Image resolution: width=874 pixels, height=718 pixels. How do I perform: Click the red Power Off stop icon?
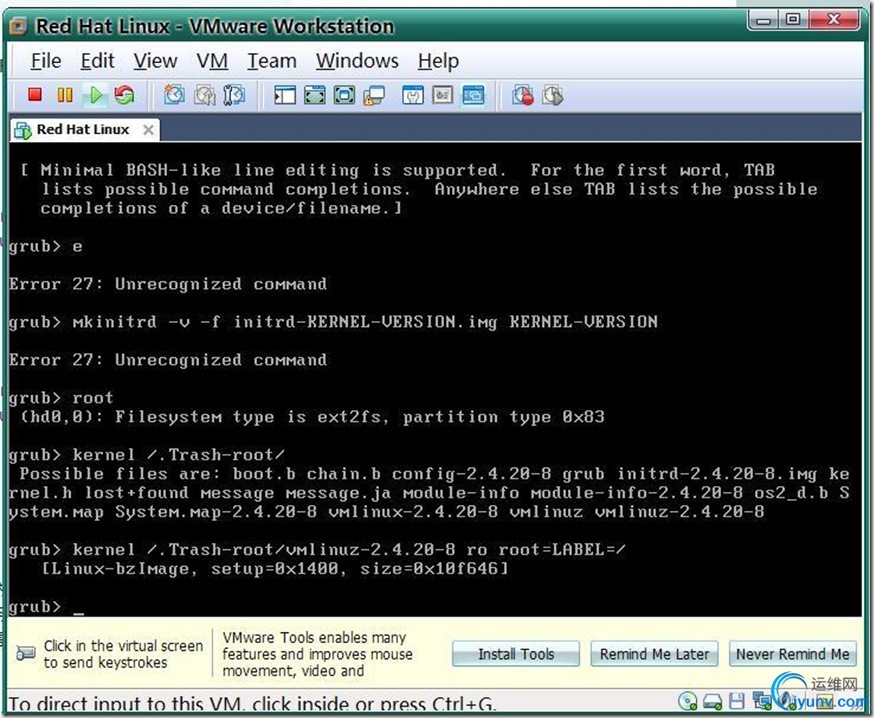point(35,95)
